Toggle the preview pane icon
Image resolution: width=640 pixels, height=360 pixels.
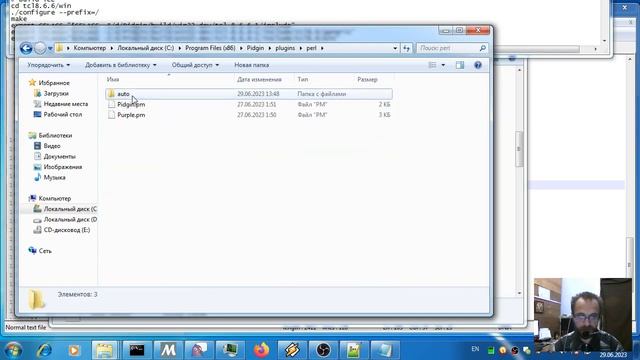point(460,65)
